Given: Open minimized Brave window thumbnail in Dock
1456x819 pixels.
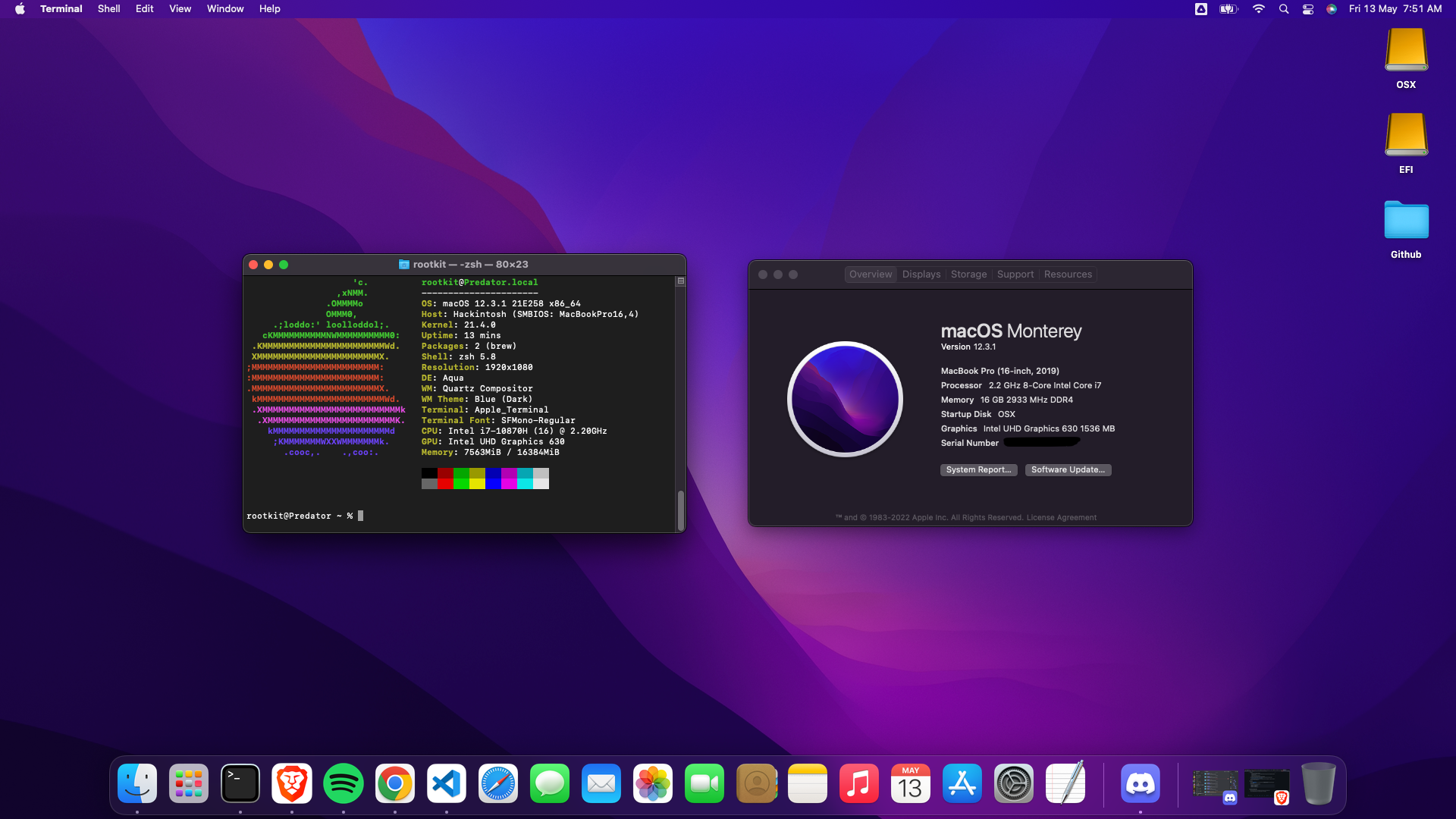Looking at the screenshot, I should coord(1266,785).
